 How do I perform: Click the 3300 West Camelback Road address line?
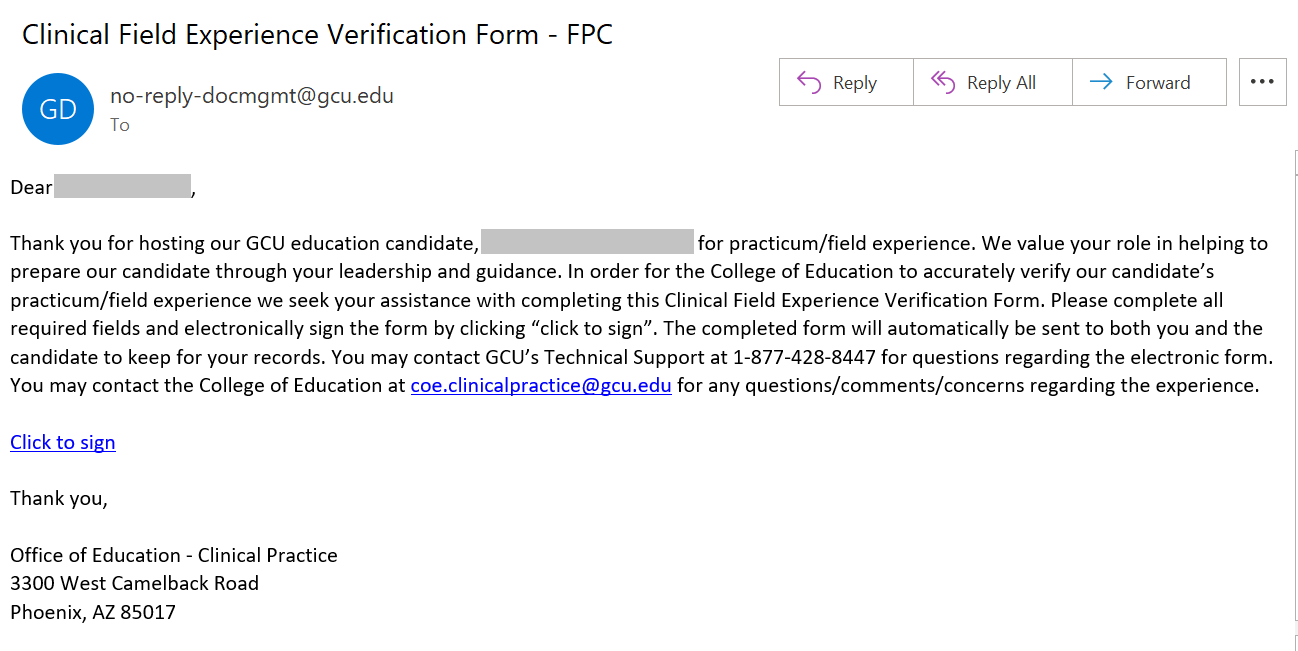[135, 583]
